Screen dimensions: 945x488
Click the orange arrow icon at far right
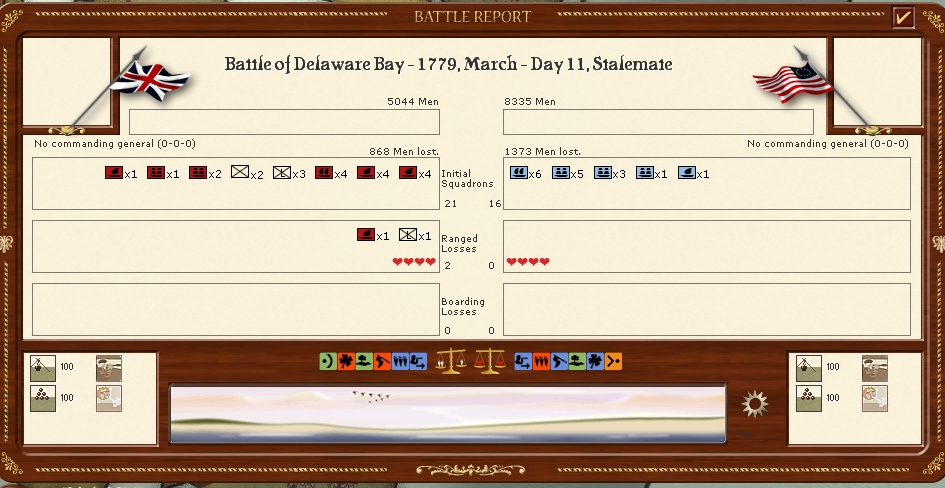[614, 361]
